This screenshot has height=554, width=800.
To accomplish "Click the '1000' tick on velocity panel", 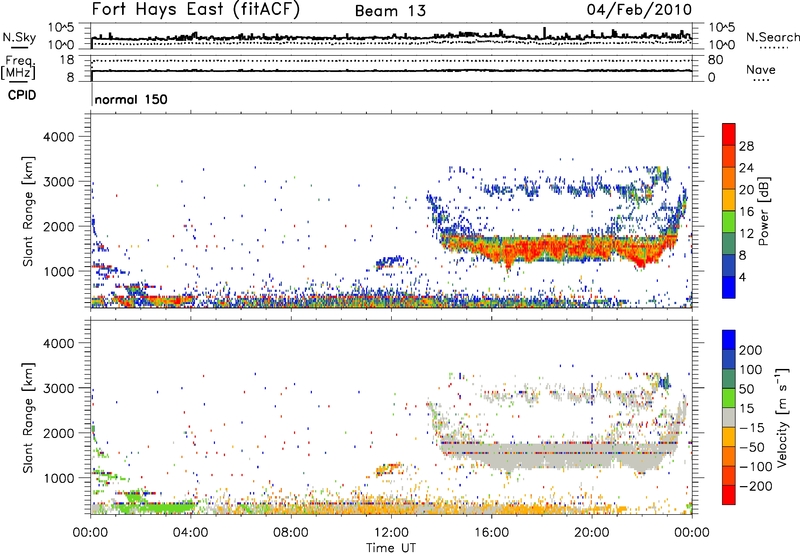I will (x=58, y=478).
